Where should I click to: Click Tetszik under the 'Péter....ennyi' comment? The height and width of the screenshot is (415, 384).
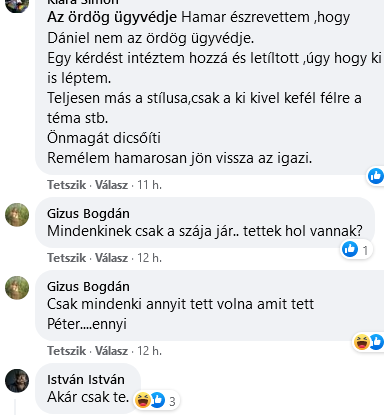66,351
